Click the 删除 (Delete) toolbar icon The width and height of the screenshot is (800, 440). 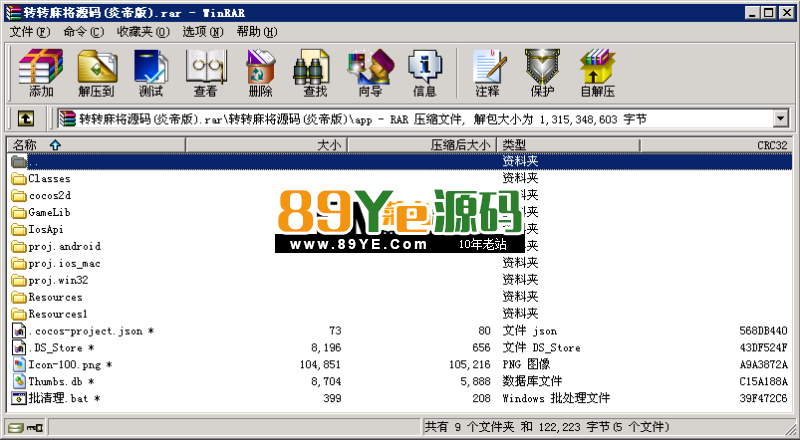(260, 72)
